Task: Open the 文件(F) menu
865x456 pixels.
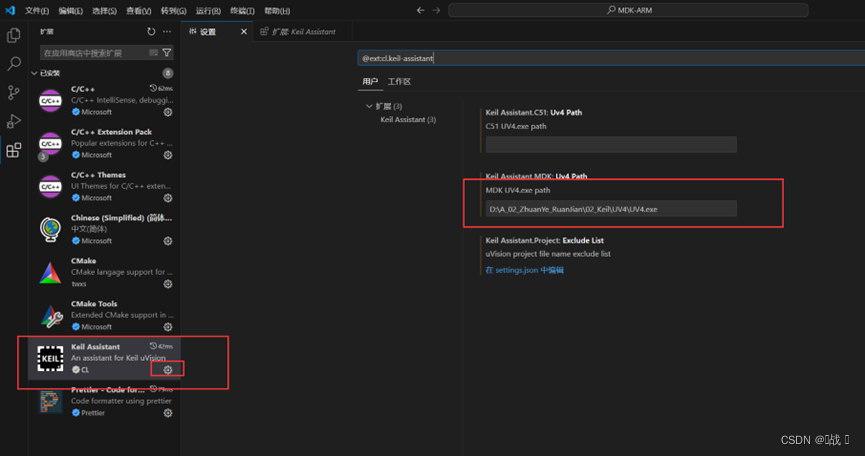Action: click(x=36, y=10)
